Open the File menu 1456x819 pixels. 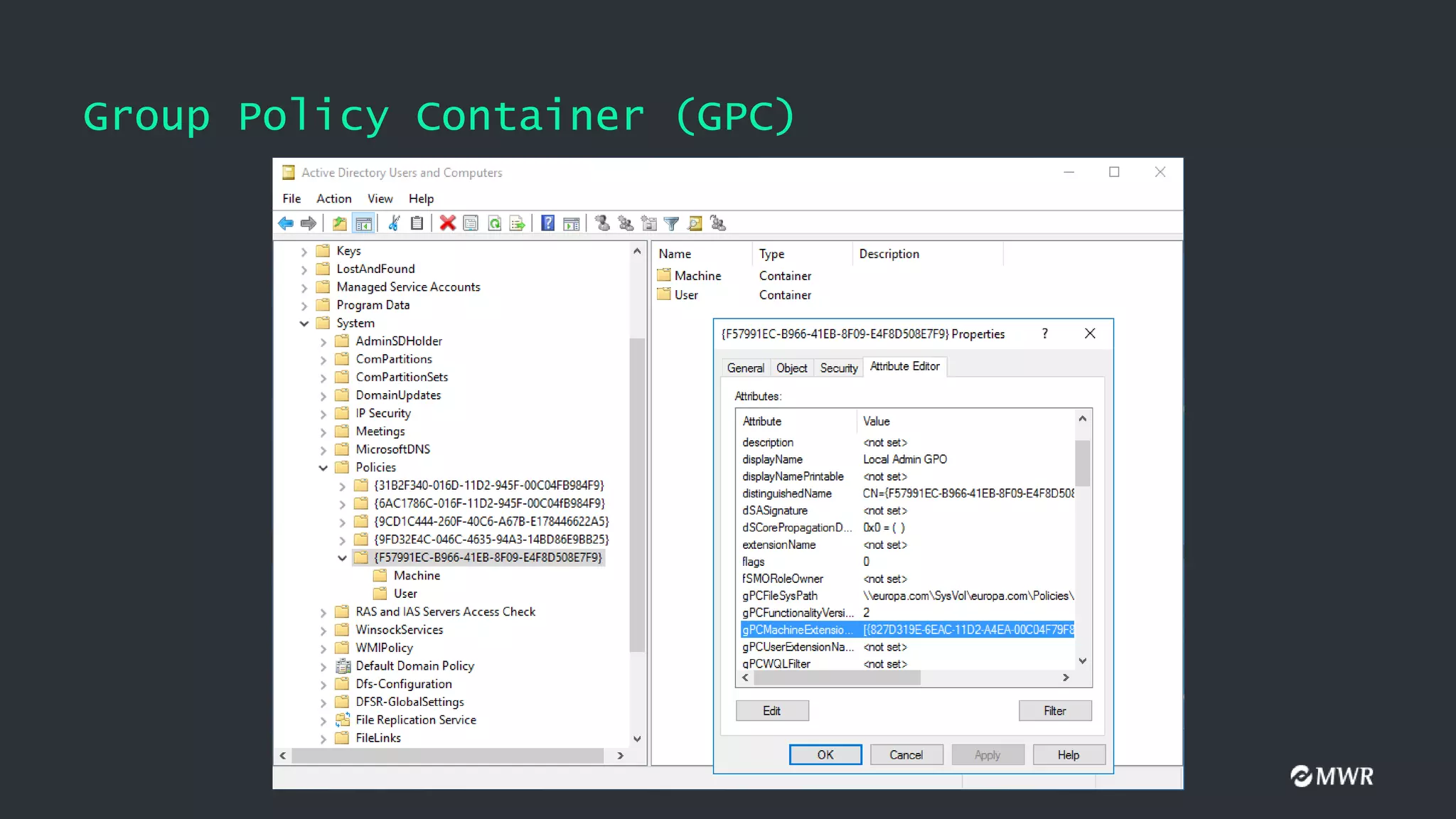tap(291, 199)
